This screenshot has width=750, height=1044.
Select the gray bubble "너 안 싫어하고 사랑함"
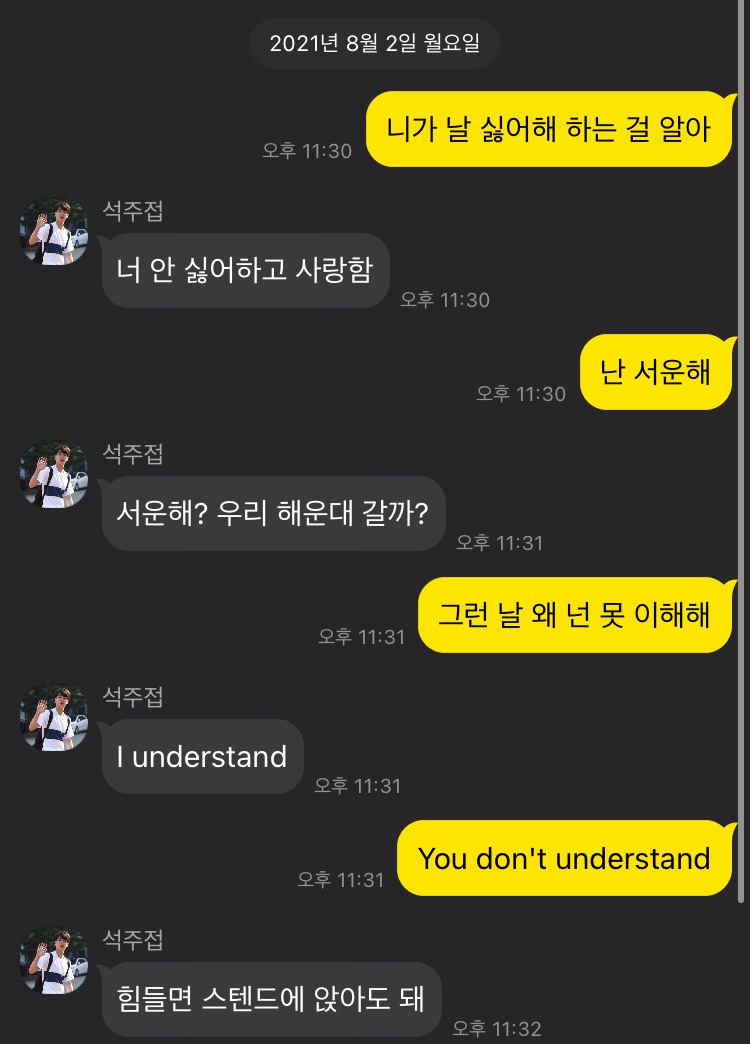[x=245, y=270]
